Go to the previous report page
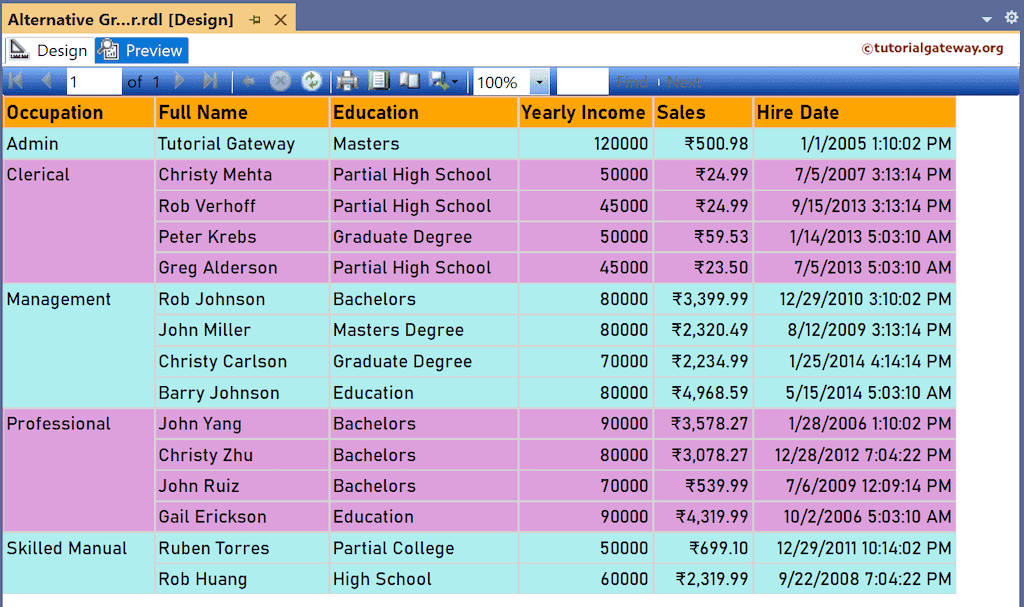Screen dimensions: 1024x607 [x=46, y=82]
